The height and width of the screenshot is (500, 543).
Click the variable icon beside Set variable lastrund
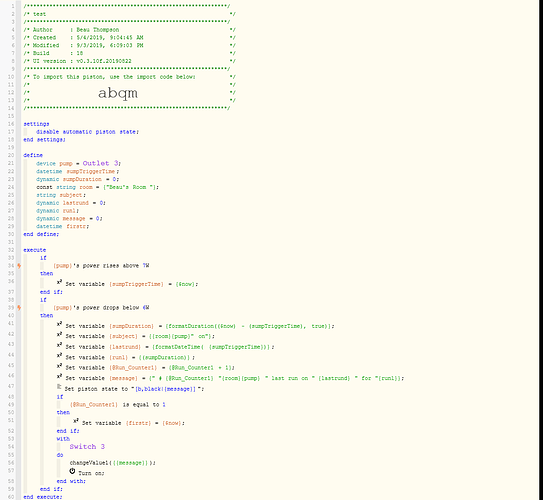coord(60,345)
